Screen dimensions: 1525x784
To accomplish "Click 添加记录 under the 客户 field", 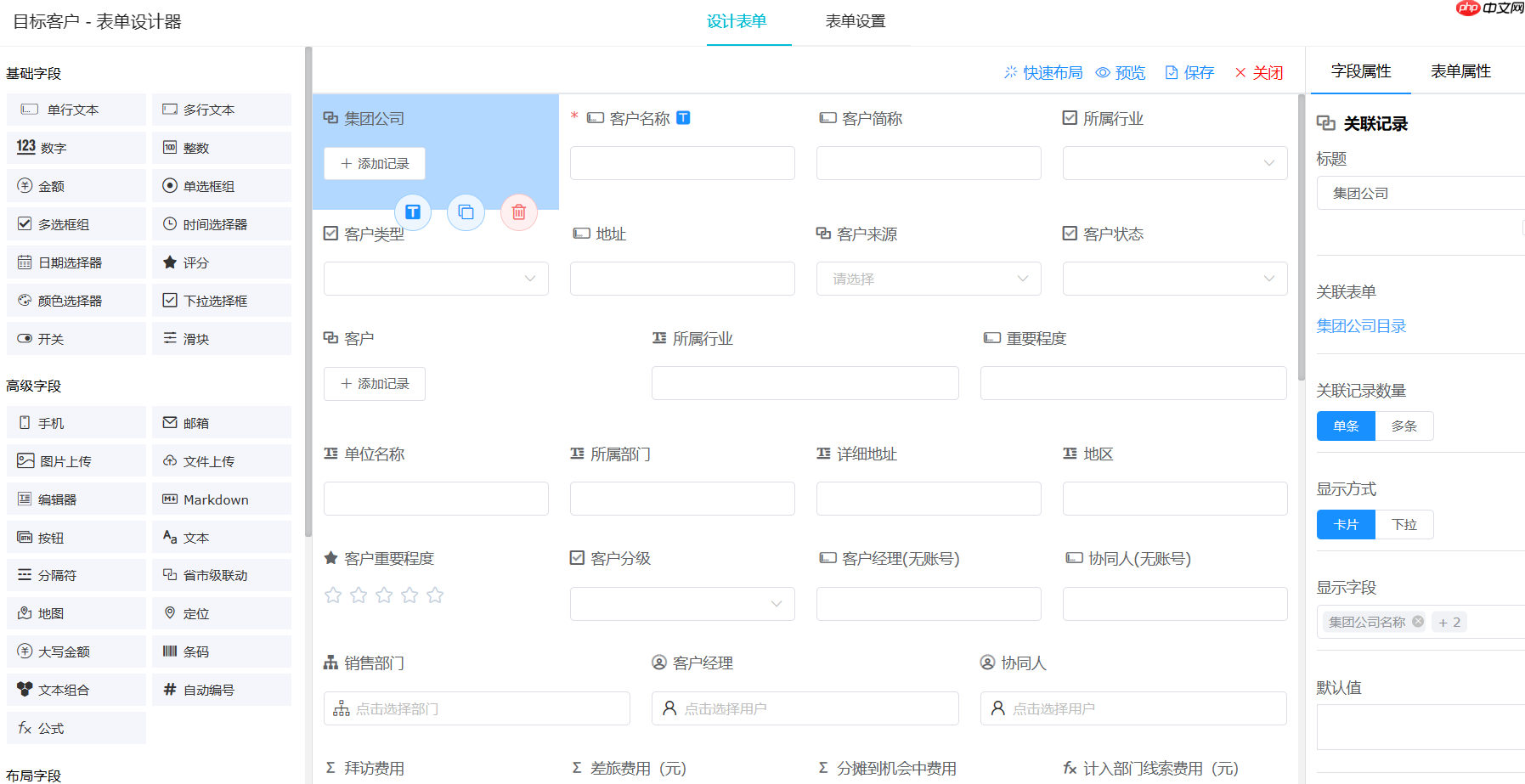I will pos(374,383).
